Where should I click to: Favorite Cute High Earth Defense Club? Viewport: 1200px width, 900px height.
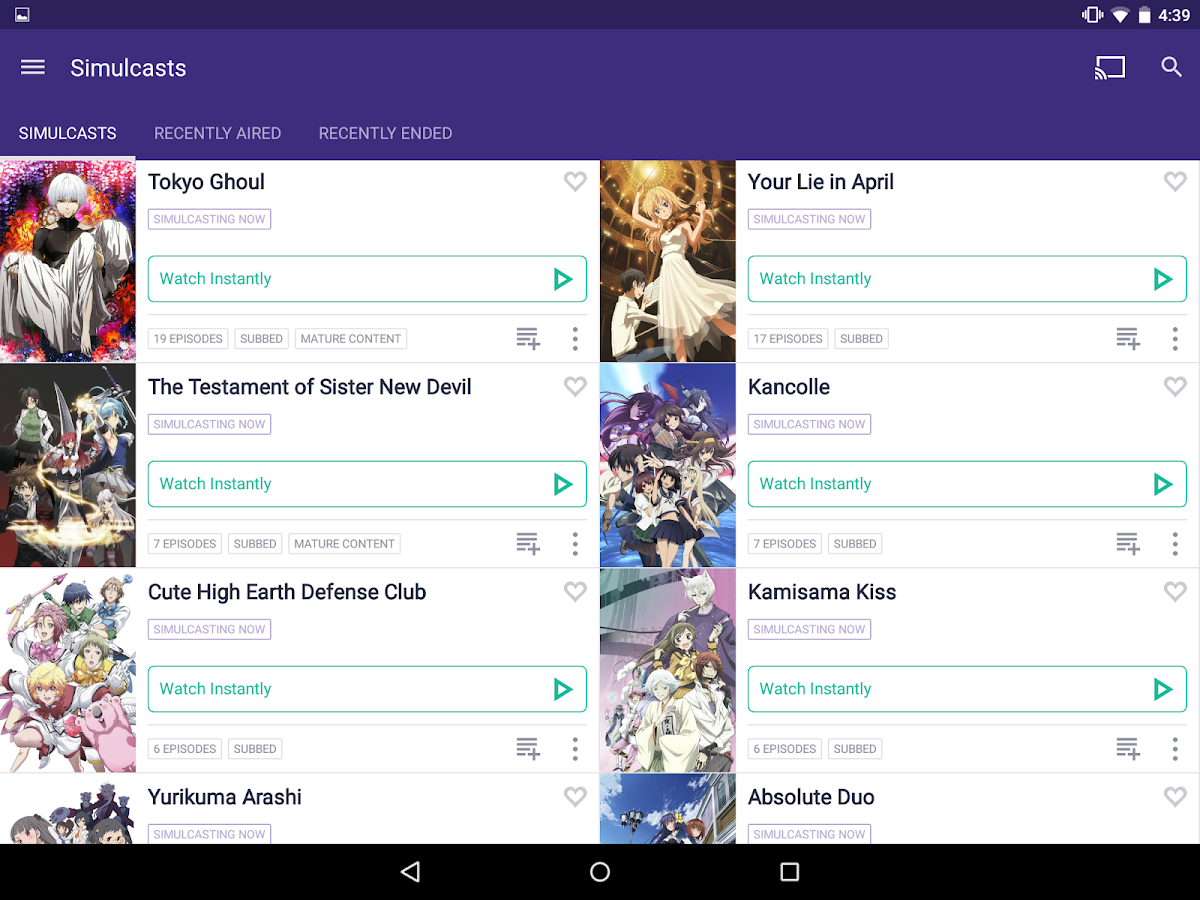tap(575, 592)
